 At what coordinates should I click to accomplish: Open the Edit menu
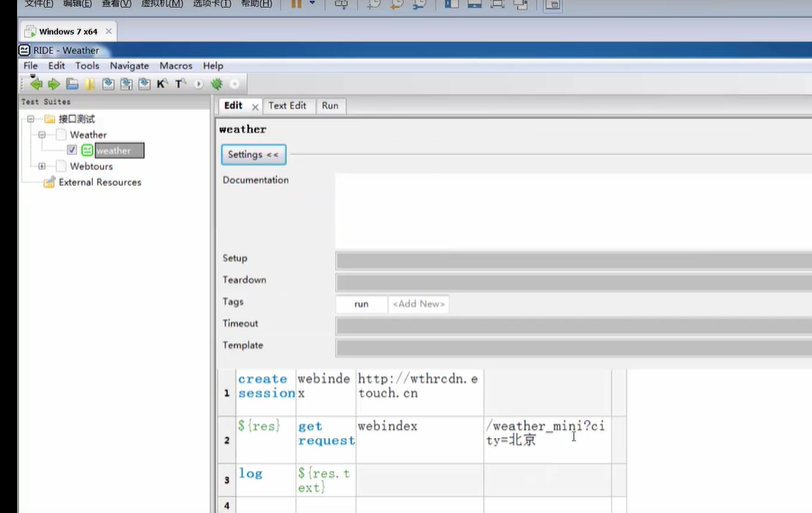click(56, 66)
